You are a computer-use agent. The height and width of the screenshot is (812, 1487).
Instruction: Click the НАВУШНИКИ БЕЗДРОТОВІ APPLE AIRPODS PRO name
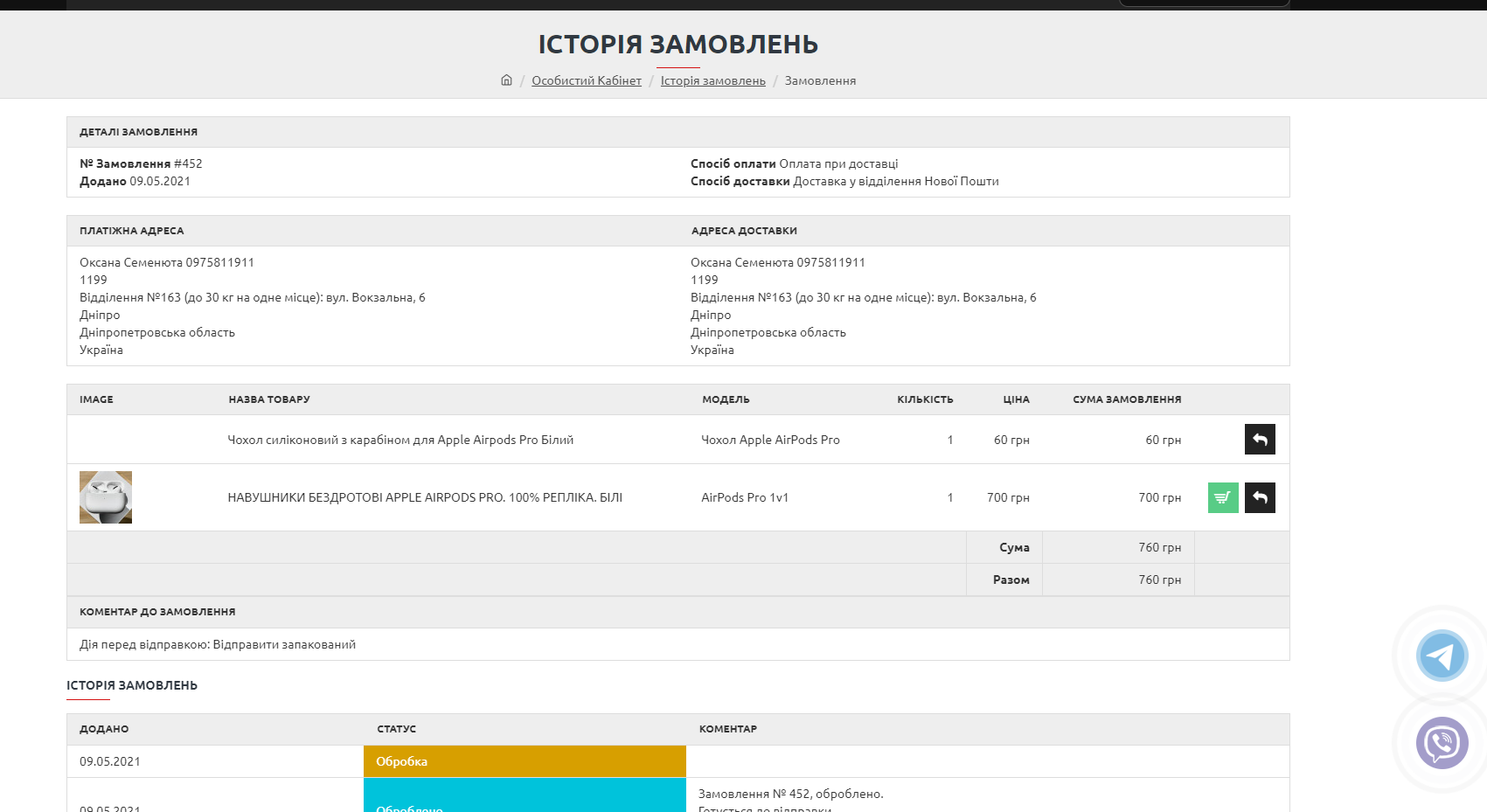point(425,497)
